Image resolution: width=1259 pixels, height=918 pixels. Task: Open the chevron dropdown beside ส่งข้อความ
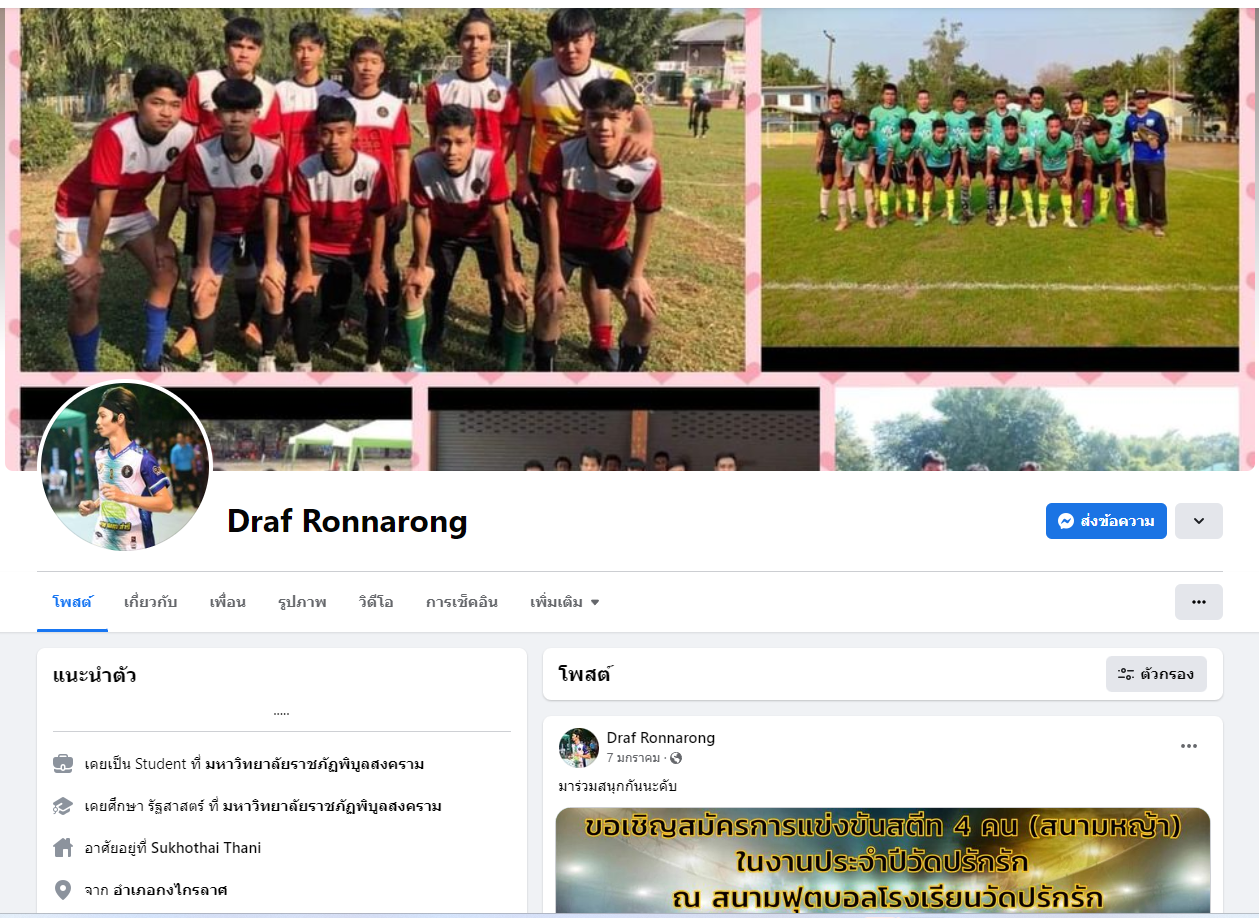[1199, 521]
